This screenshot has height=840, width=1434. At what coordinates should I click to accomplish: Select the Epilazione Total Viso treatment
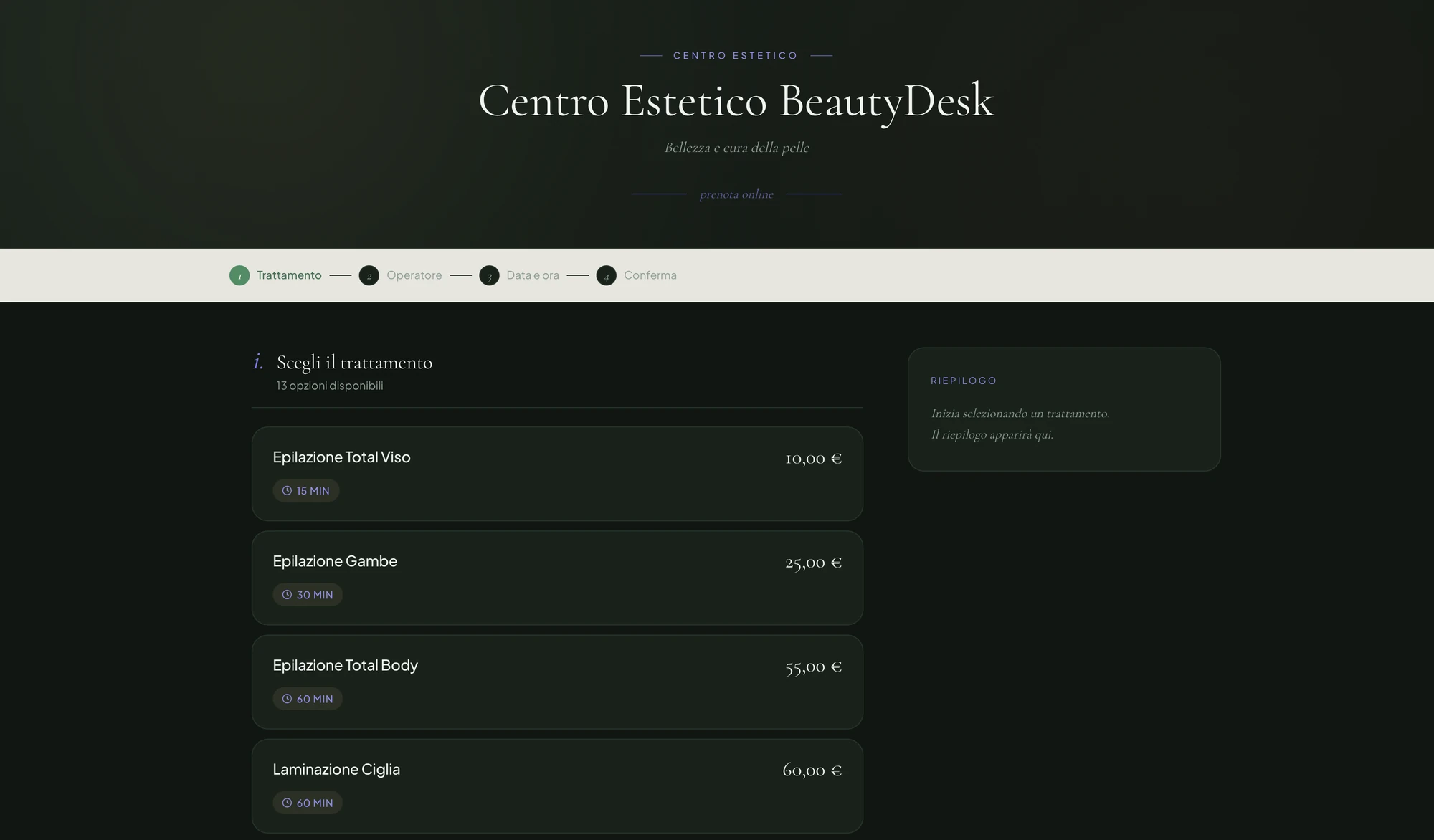pyautogui.click(x=557, y=474)
